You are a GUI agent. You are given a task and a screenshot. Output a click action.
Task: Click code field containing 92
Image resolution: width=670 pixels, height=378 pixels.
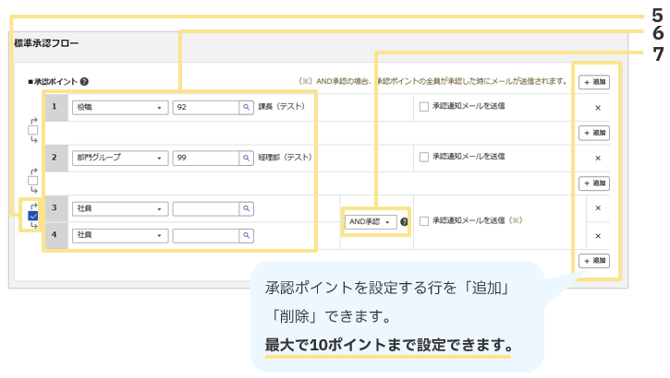point(206,107)
